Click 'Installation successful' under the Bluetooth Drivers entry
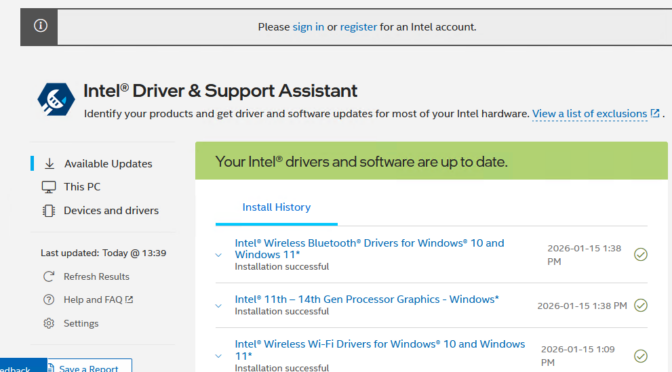The image size is (672, 372). (x=282, y=267)
